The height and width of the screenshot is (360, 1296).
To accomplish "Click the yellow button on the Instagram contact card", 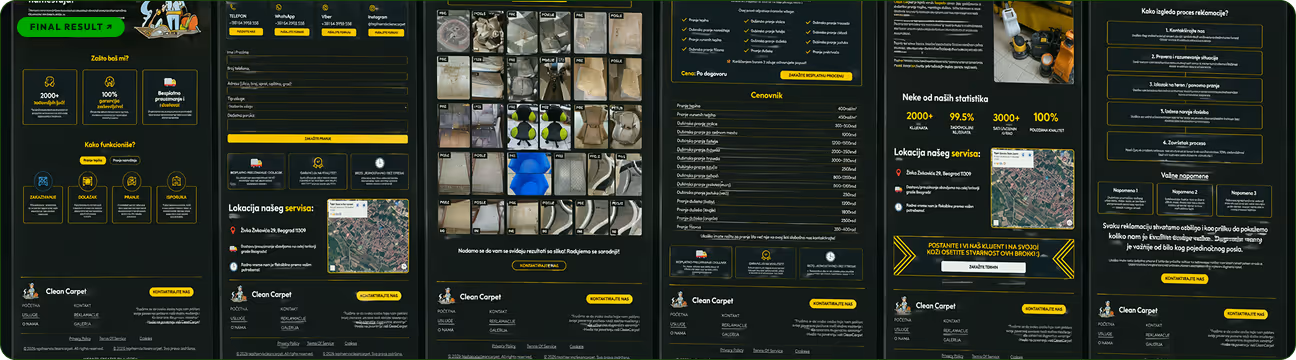I will [x=385, y=32].
